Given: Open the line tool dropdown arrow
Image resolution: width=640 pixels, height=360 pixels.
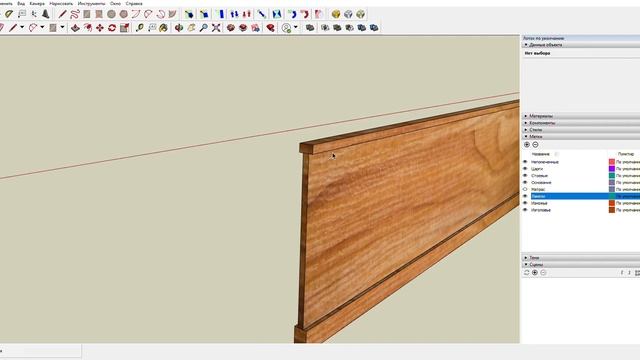Looking at the screenshot, I should [22, 28].
